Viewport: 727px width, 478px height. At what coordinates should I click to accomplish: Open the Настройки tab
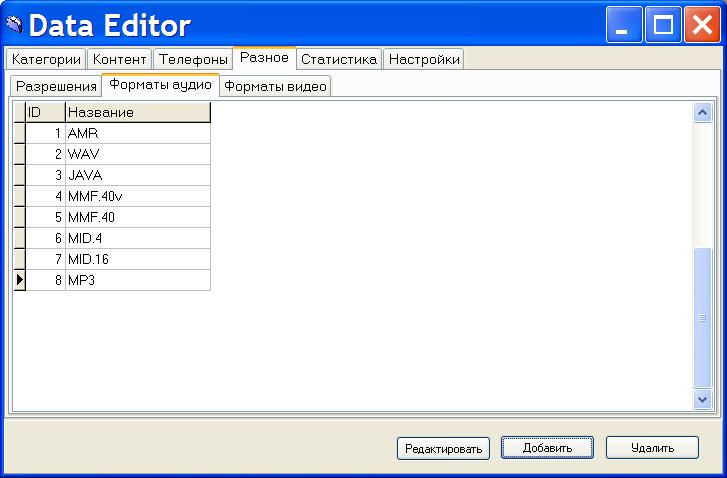click(x=424, y=59)
